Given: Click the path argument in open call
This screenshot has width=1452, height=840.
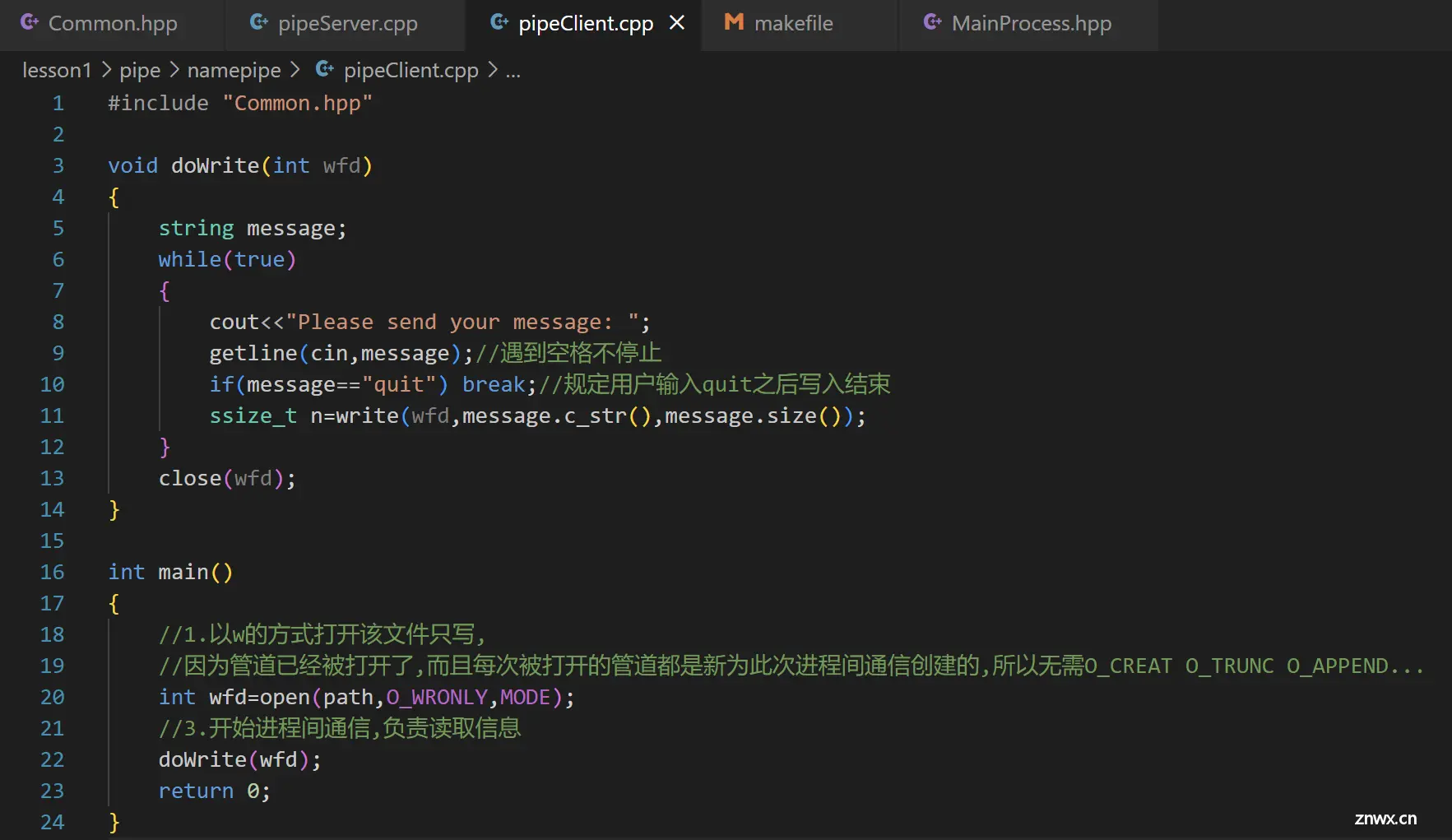Looking at the screenshot, I should 348,697.
